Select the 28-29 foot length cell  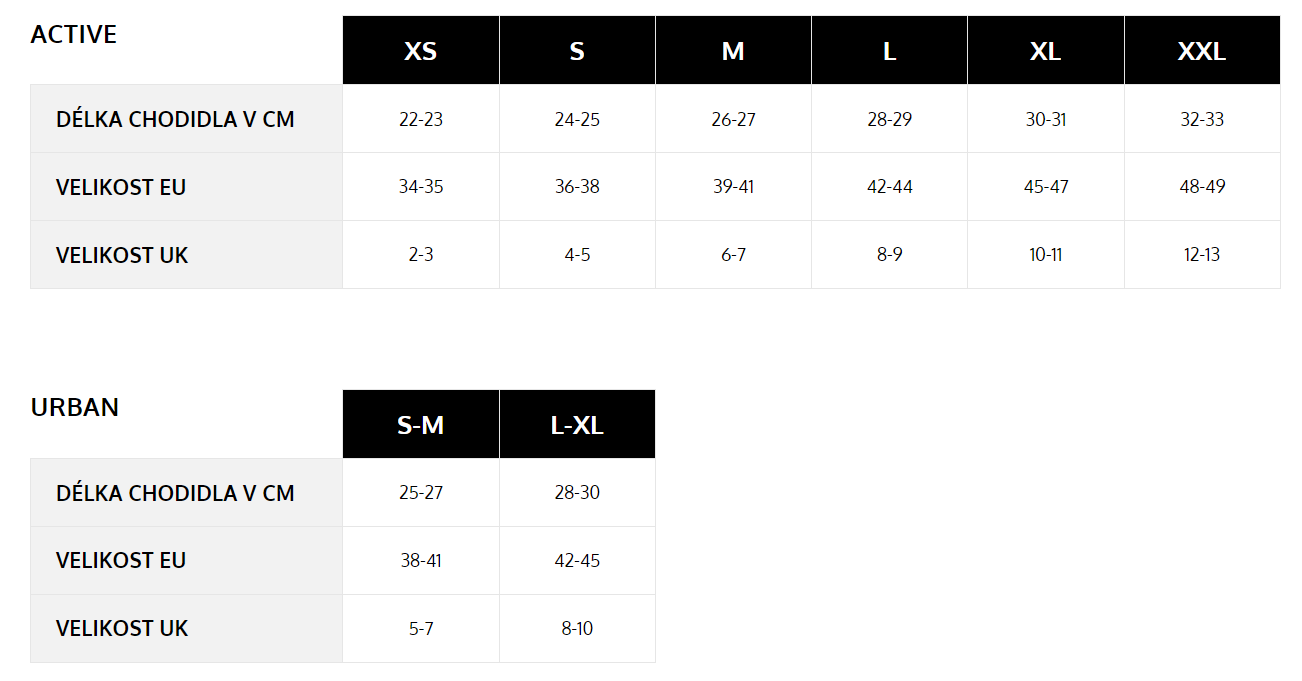click(889, 119)
